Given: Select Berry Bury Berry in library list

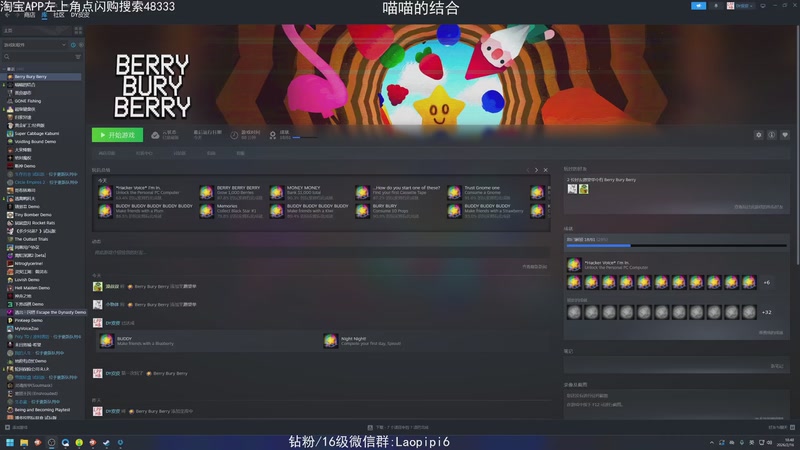Looking at the screenshot, I should point(42,77).
